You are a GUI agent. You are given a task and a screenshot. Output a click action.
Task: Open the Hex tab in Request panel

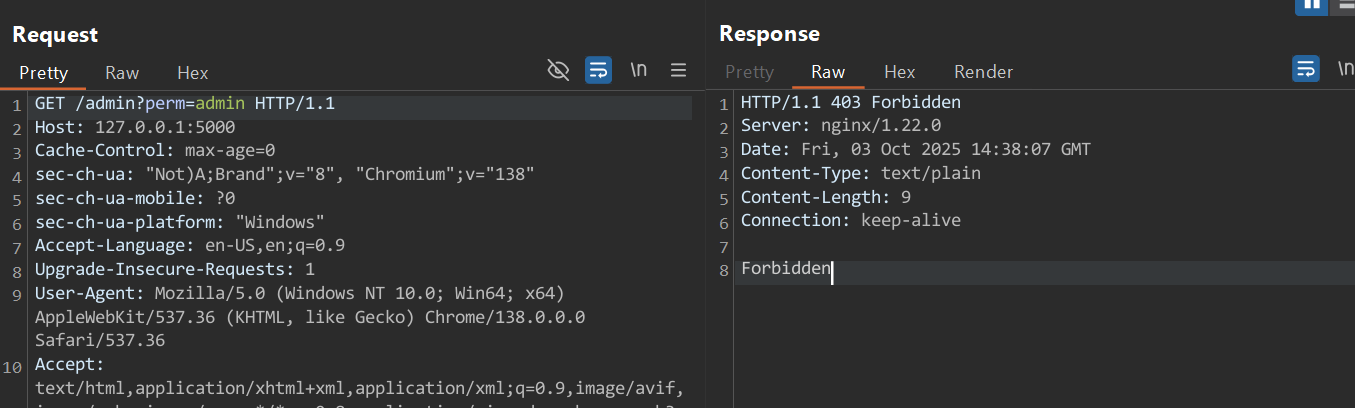(193, 73)
